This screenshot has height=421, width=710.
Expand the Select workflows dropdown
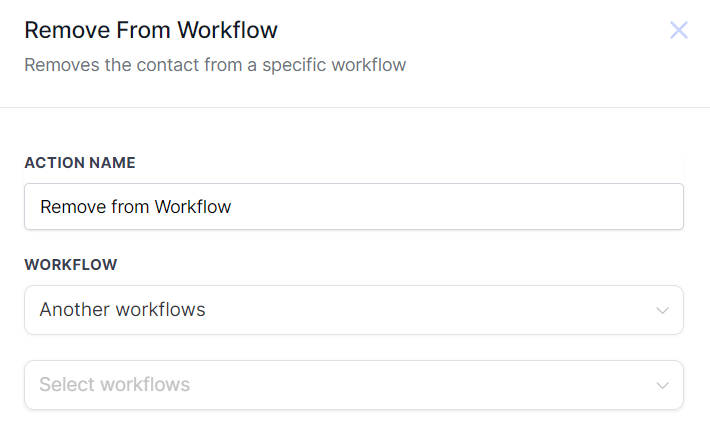coord(353,385)
